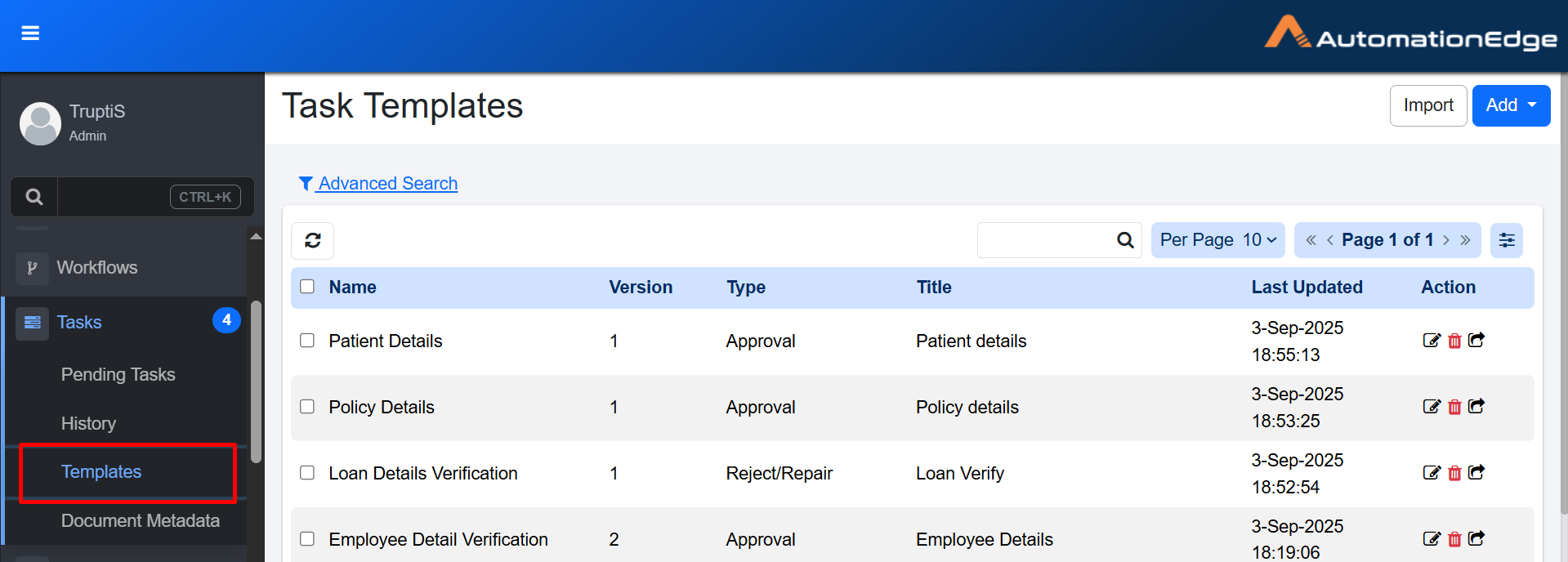
Task: Click the sidebar scrollbar up arrow
Action: (256, 236)
